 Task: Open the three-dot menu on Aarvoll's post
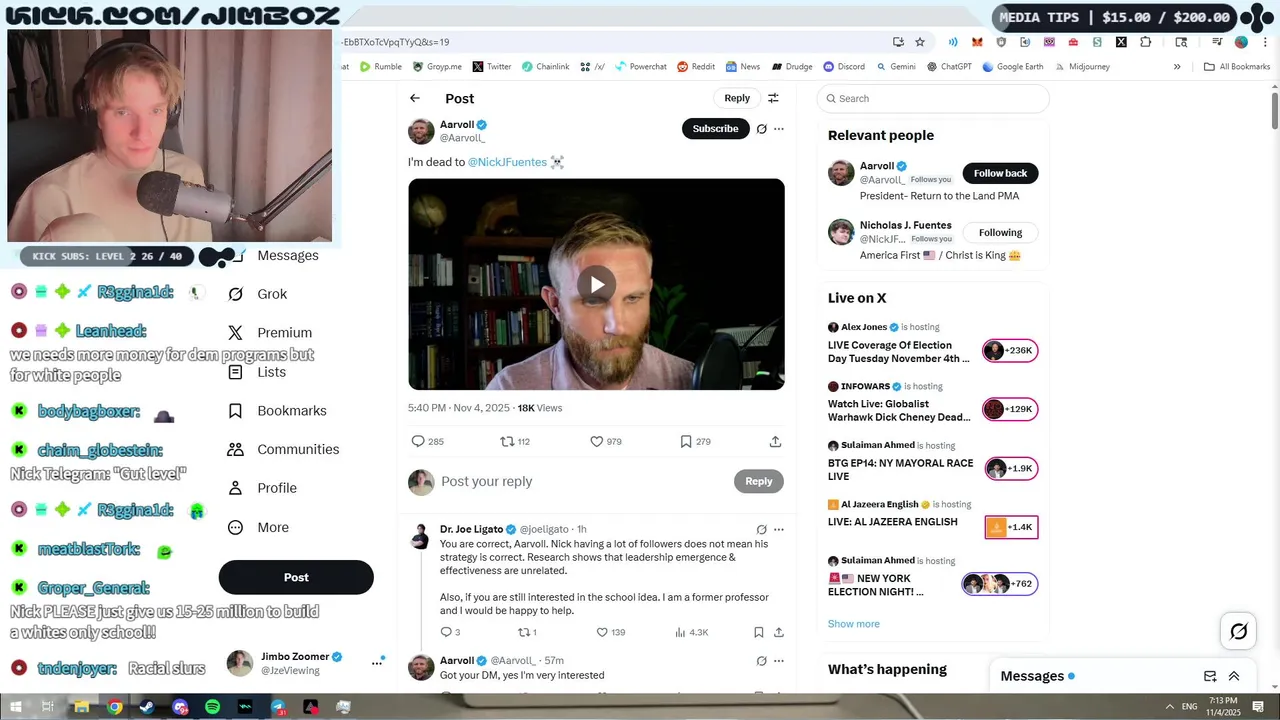[779, 129]
